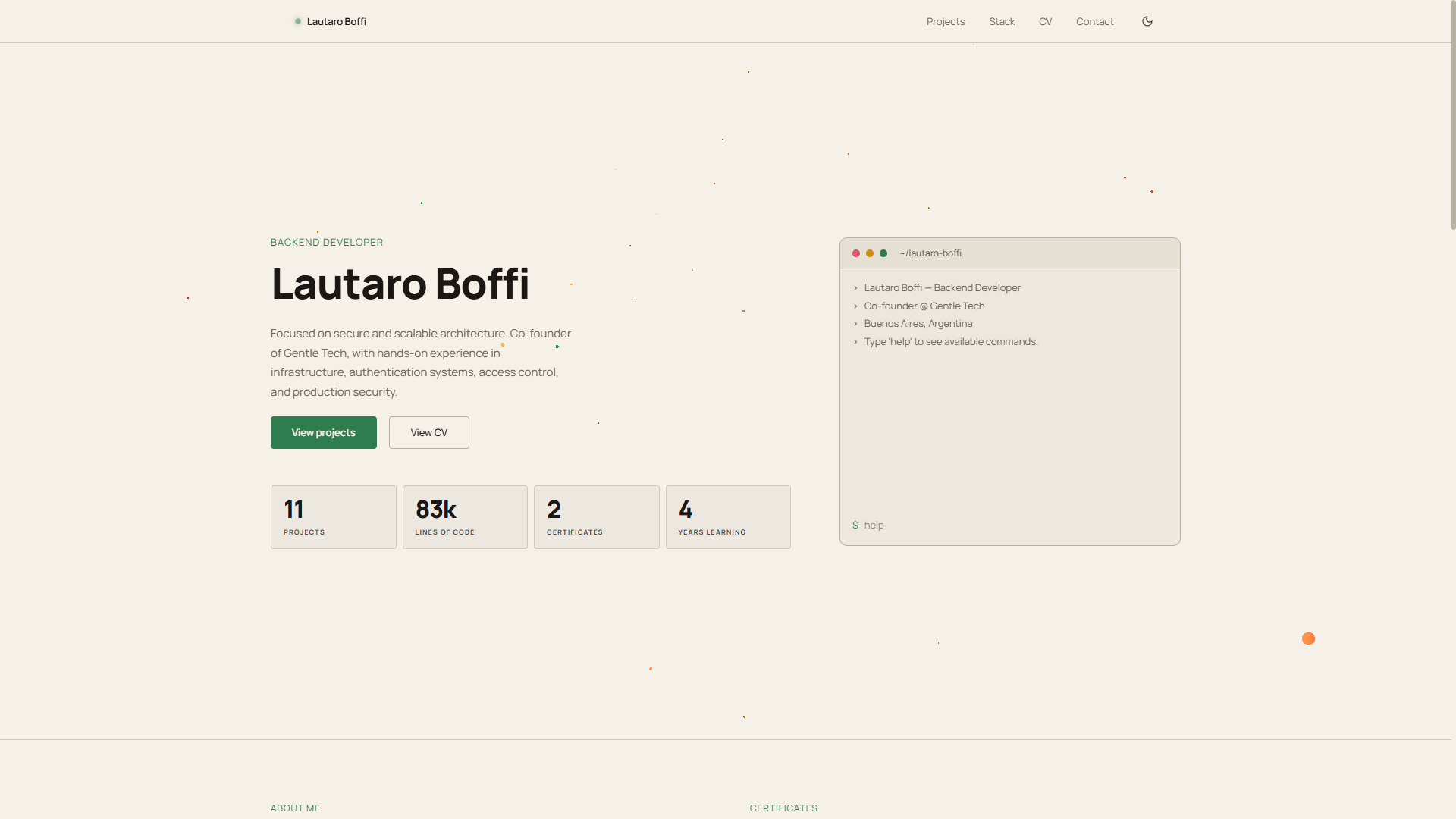Click the large Lautaro Boffi heading
1456x819 pixels.
click(x=400, y=284)
